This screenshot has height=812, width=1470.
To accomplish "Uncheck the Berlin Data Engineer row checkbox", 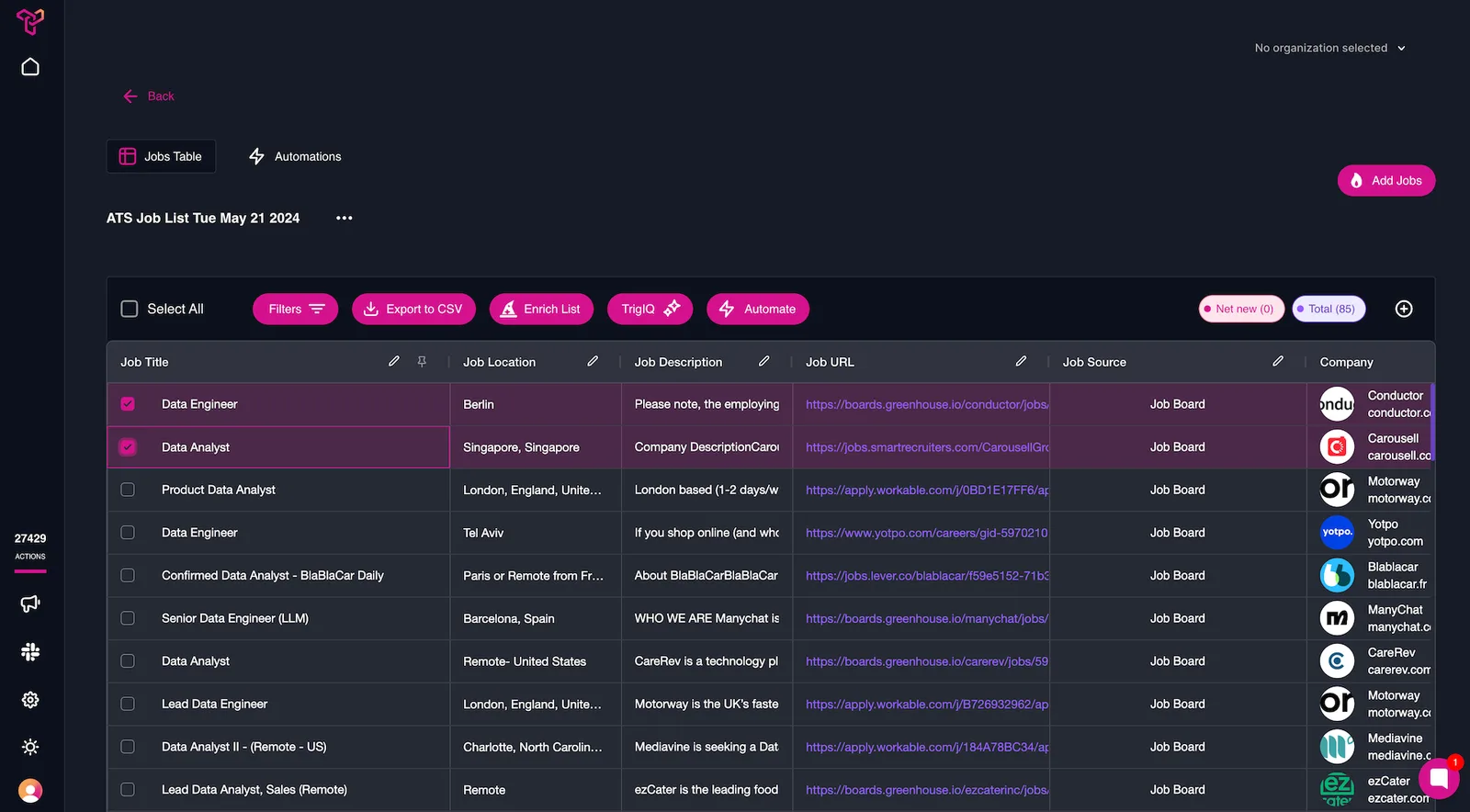I will [128, 404].
